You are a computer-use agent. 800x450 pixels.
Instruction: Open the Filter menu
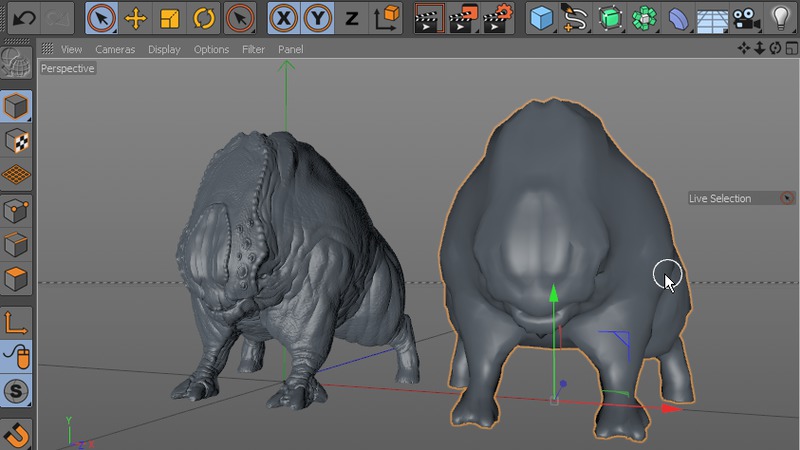click(x=253, y=49)
